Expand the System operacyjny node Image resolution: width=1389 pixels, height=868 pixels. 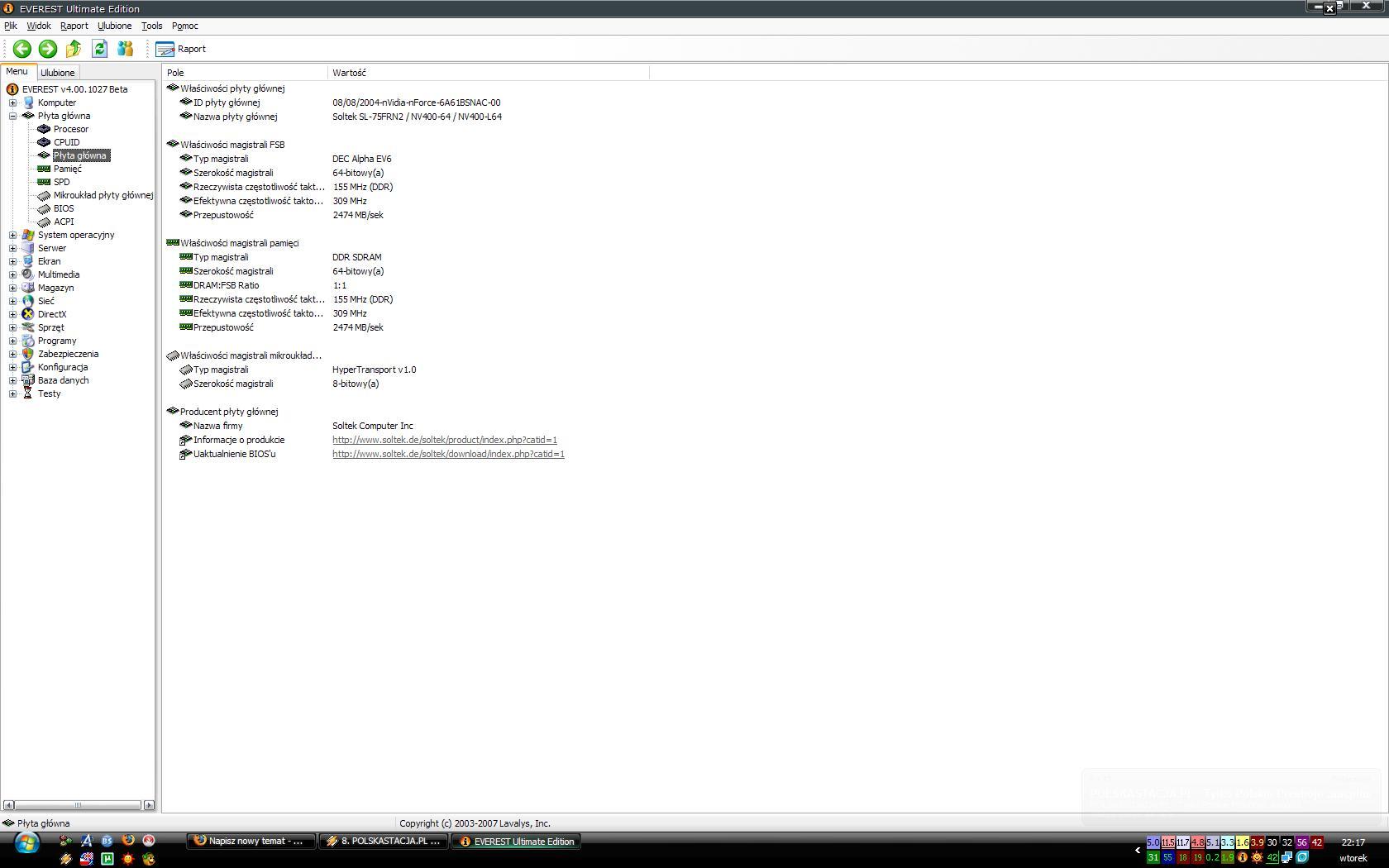(12, 235)
